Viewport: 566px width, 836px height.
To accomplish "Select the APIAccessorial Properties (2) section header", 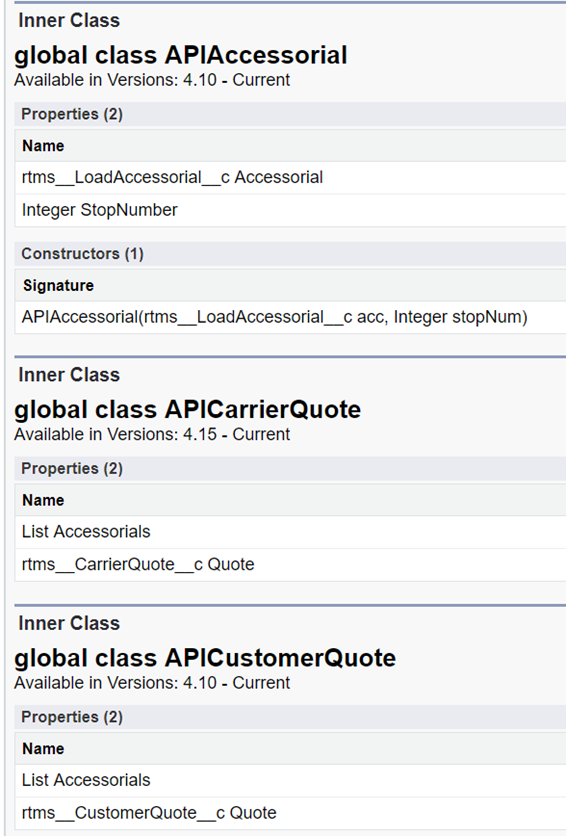I will (x=290, y=114).
